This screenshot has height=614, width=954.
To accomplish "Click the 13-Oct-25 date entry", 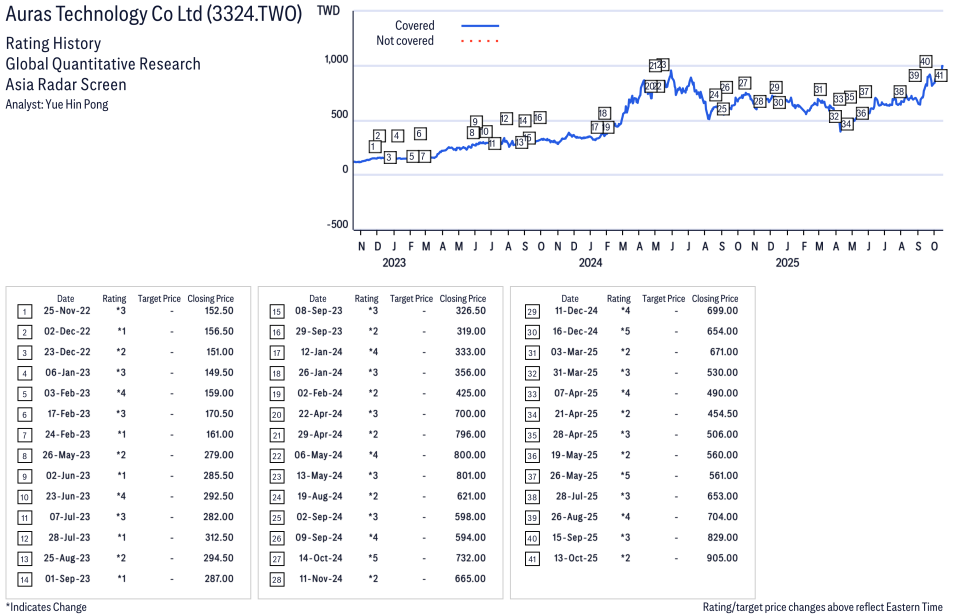I will (x=575, y=558).
